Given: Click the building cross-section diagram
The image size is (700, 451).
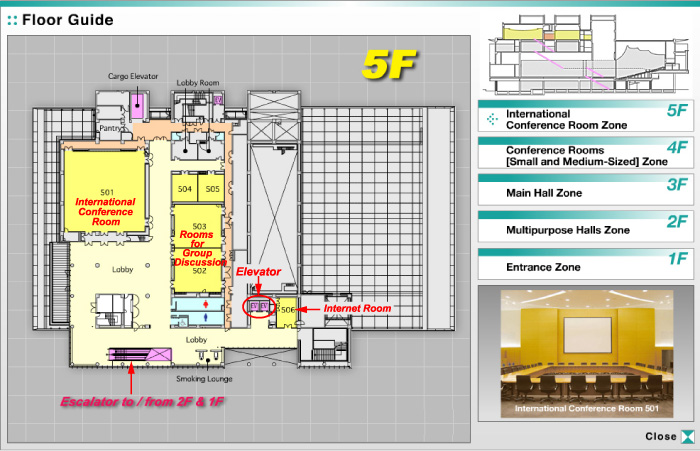Looking at the screenshot, I should [x=588, y=54].
